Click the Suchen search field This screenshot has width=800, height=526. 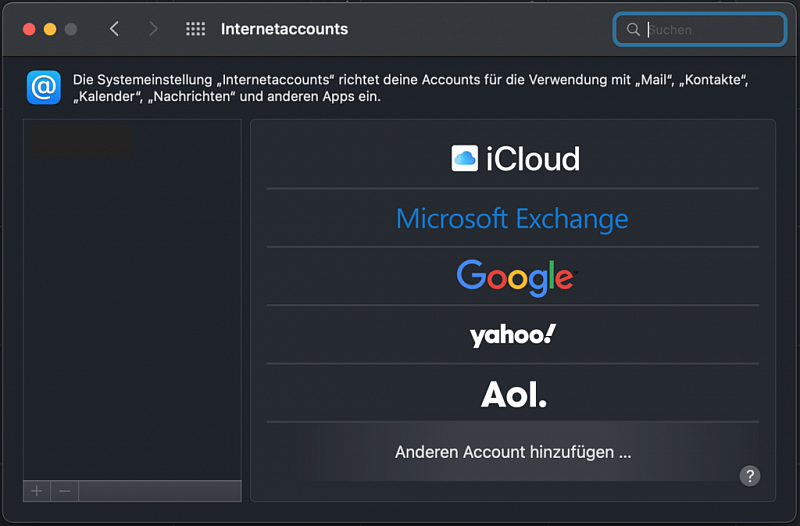pos(699,30)
